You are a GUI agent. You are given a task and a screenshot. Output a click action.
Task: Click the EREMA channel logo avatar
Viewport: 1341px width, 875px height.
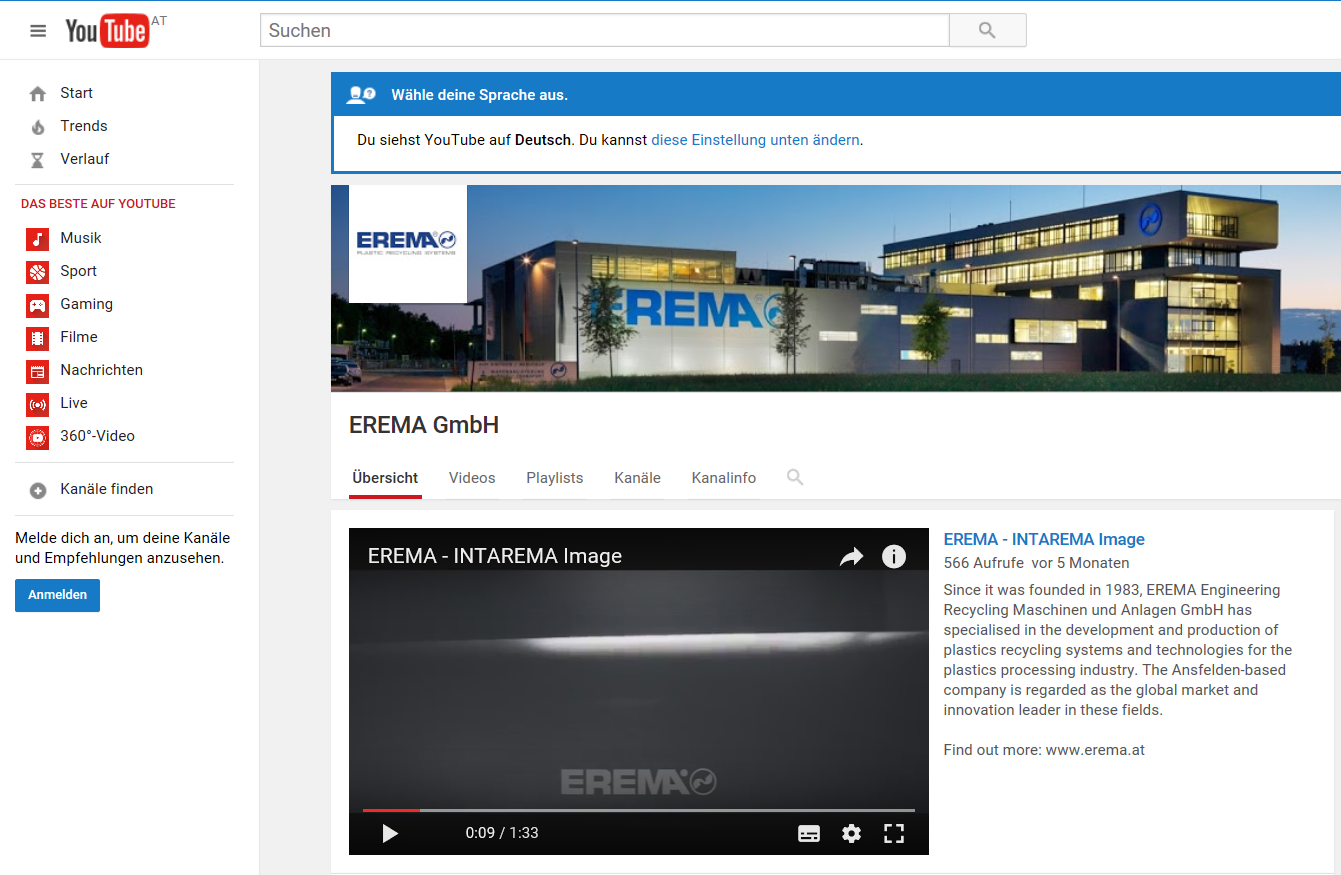pyautogui.click(x=408, y=244)
